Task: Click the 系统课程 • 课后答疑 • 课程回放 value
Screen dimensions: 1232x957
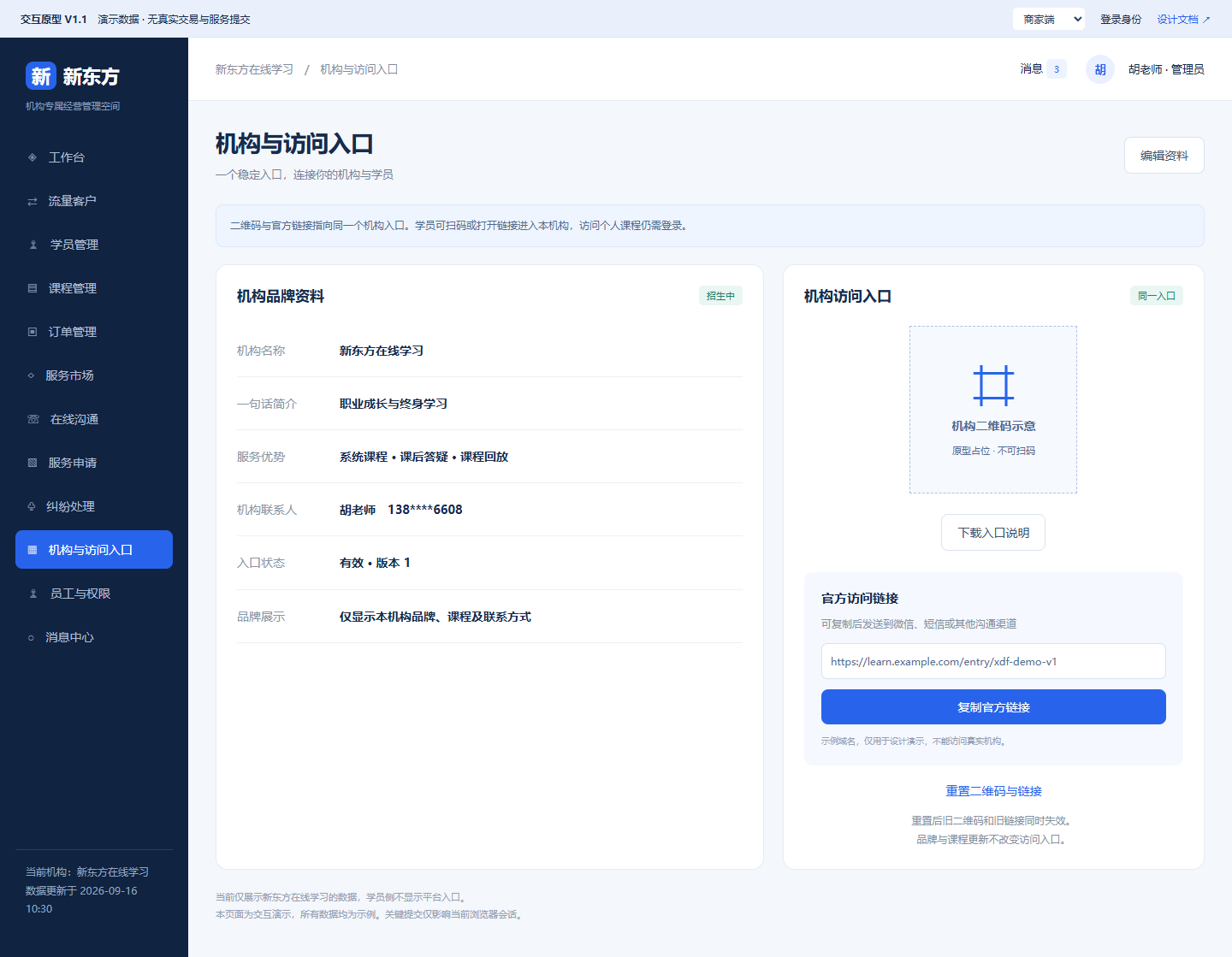Action: pyautogui.click(x=423, y=457)
